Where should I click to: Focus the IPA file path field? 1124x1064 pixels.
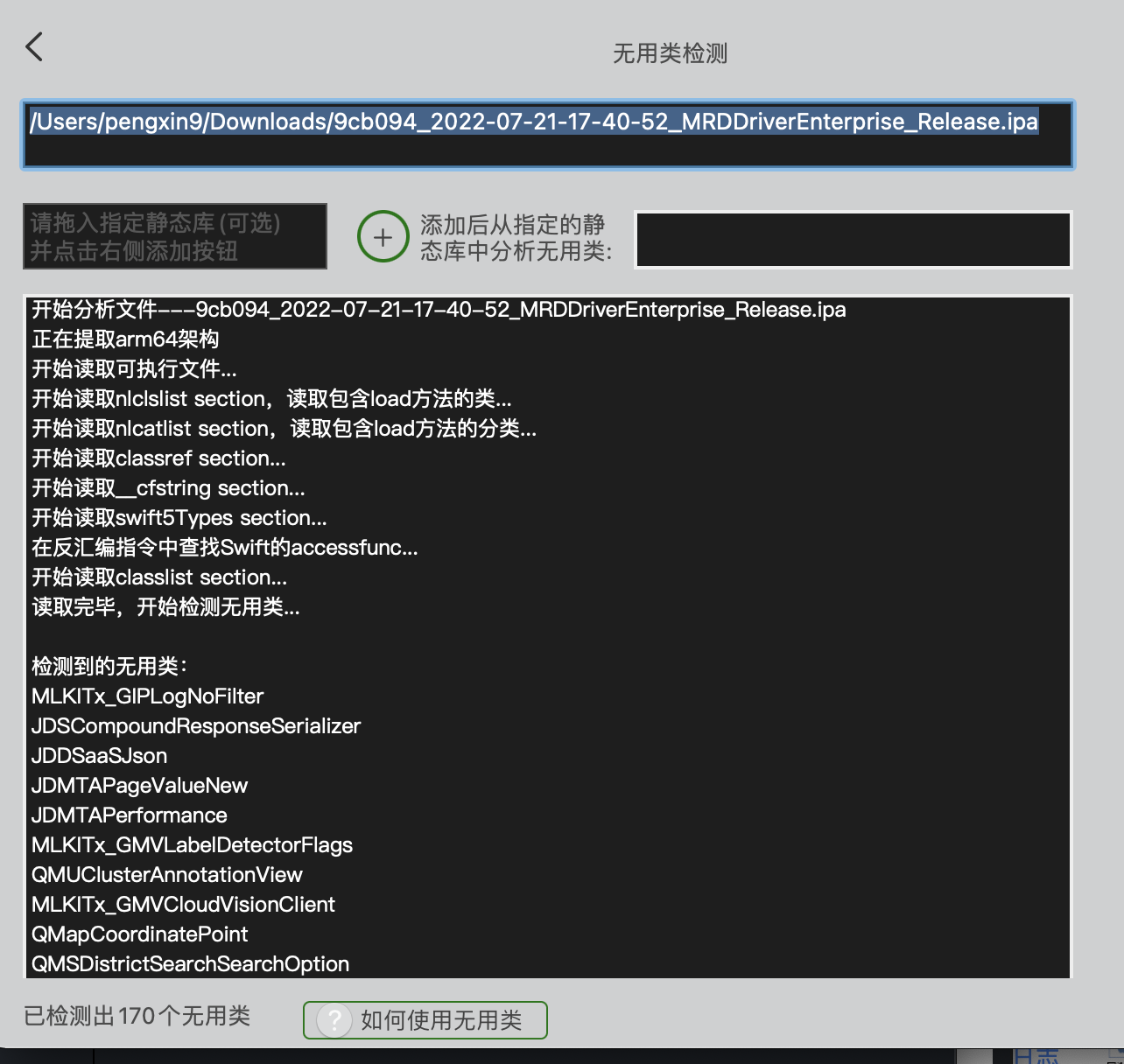pyautogui.click(x=547, y=134)
